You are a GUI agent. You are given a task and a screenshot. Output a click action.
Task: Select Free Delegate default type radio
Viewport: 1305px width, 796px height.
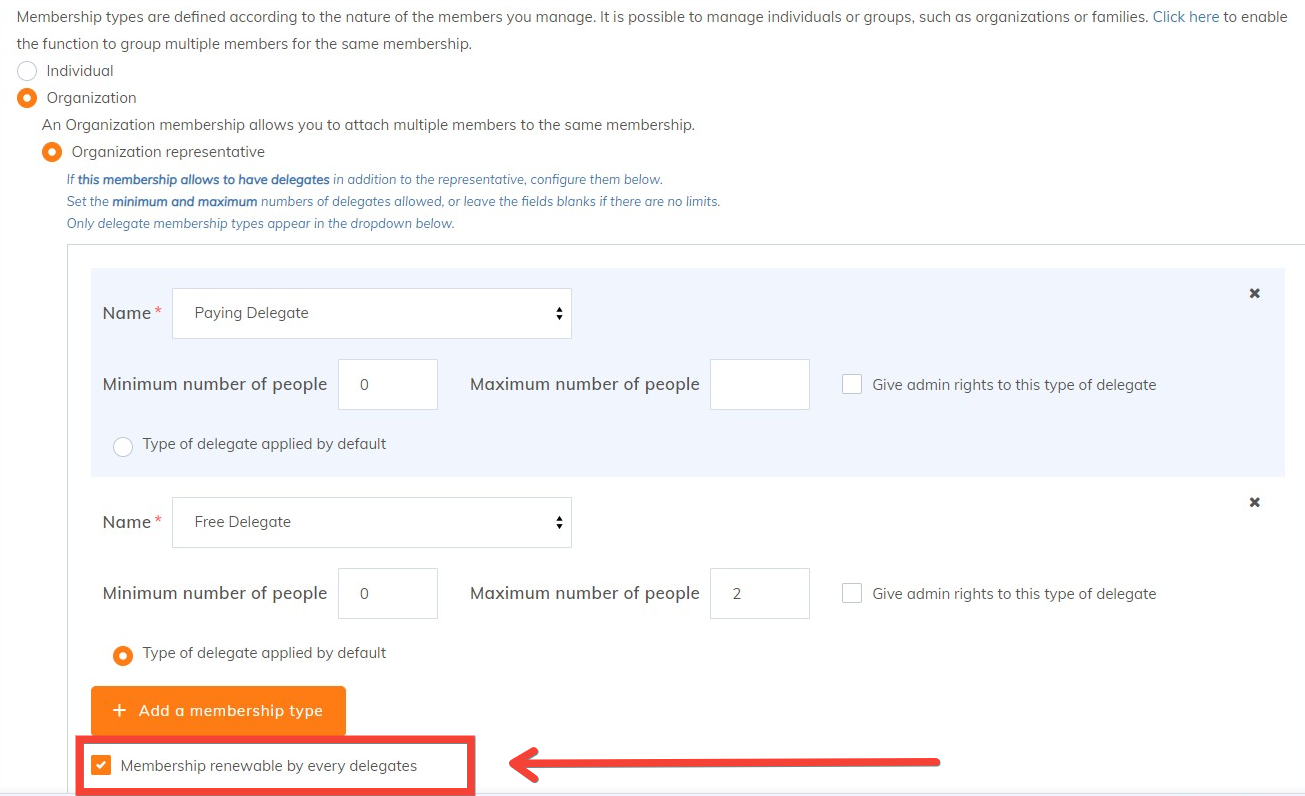(123, 656)
